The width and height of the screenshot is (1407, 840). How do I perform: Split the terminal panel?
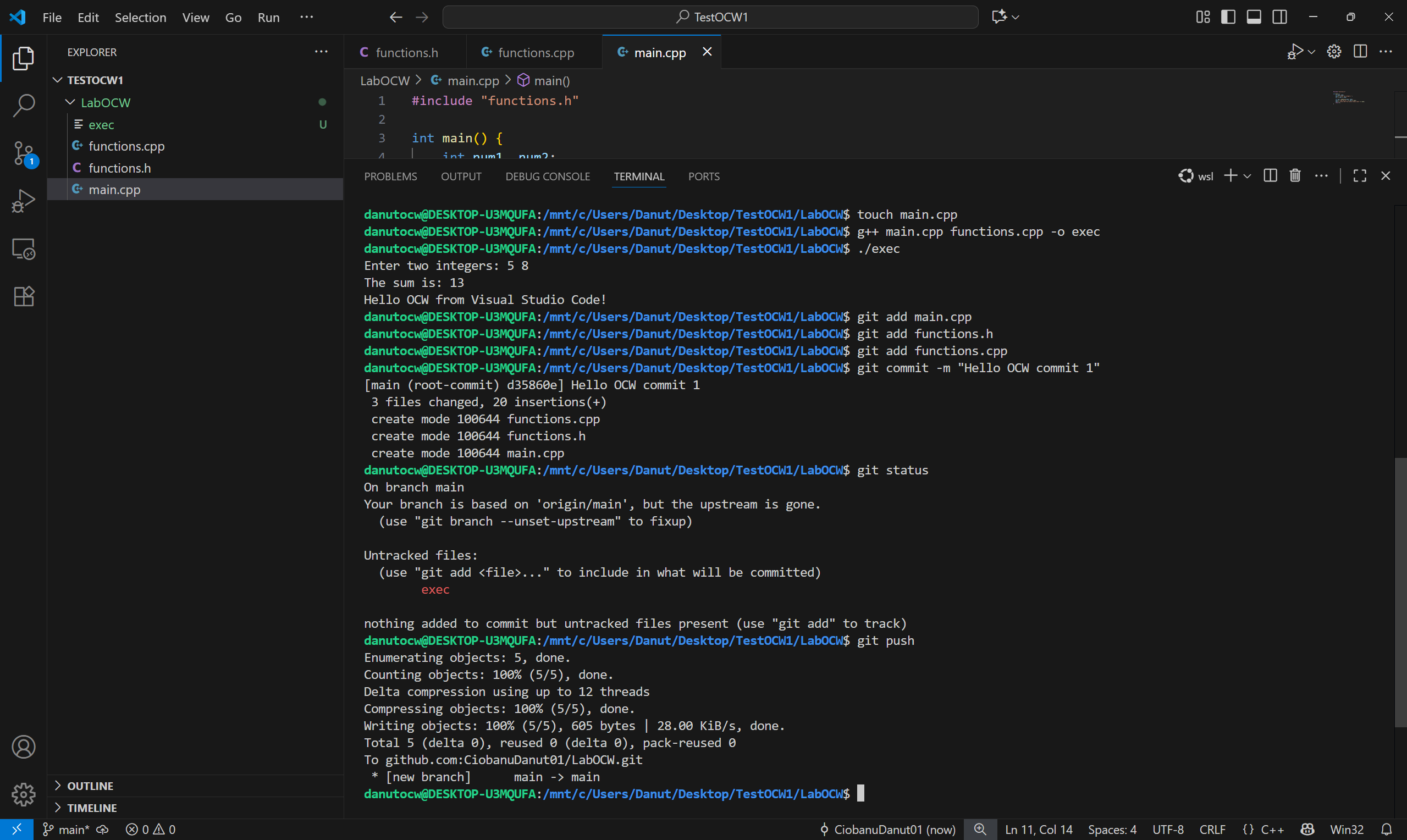(x=1270, y=176)
